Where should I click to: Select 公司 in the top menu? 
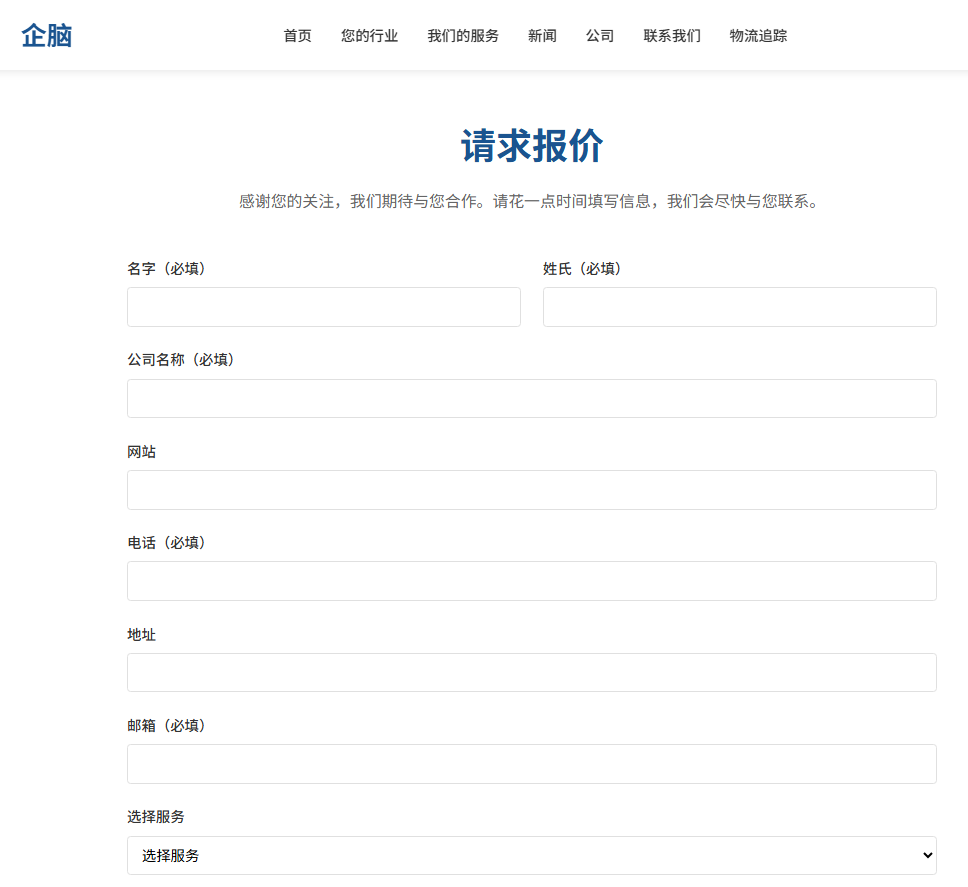[x=600, y=36]
